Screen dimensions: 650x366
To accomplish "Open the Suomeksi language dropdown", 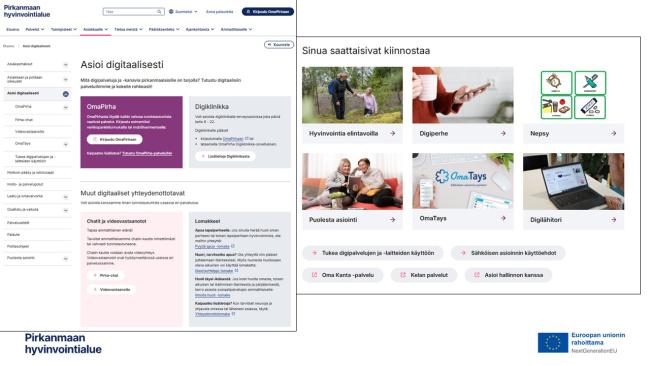I will [x=183, y=12].
